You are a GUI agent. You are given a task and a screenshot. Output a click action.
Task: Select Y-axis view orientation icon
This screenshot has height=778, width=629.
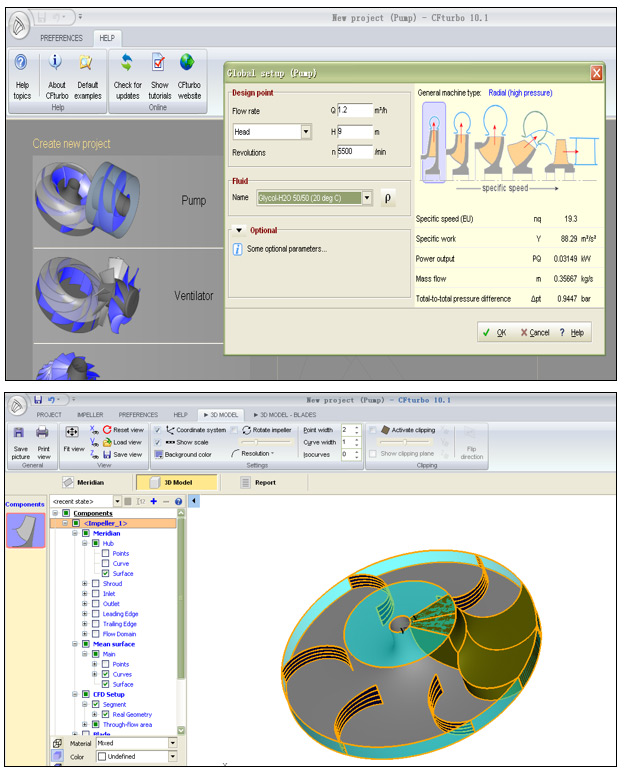[x=94, y=442]
